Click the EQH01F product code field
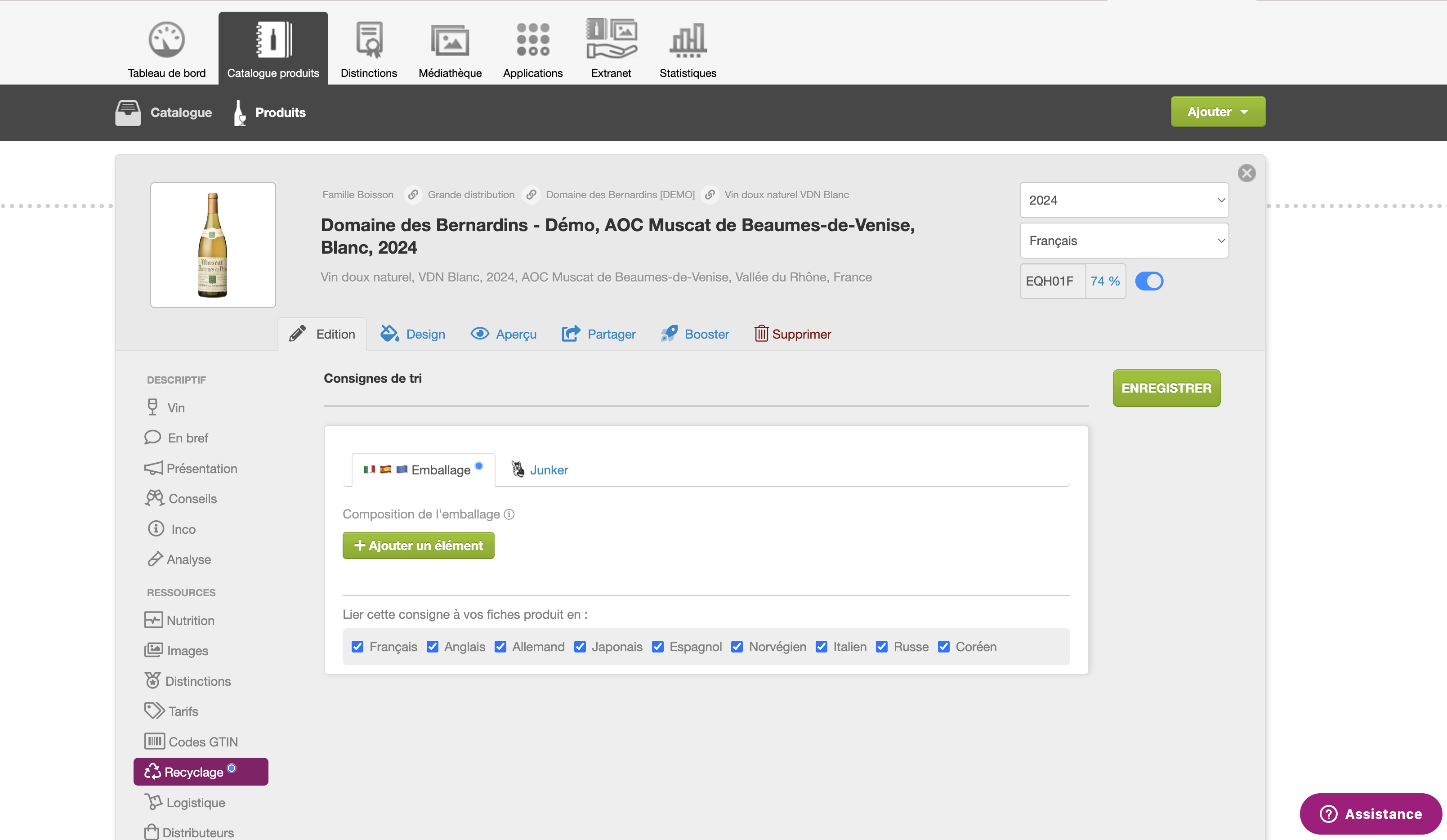Screen dimensions: 1447x840 [x=1053, y=281]
